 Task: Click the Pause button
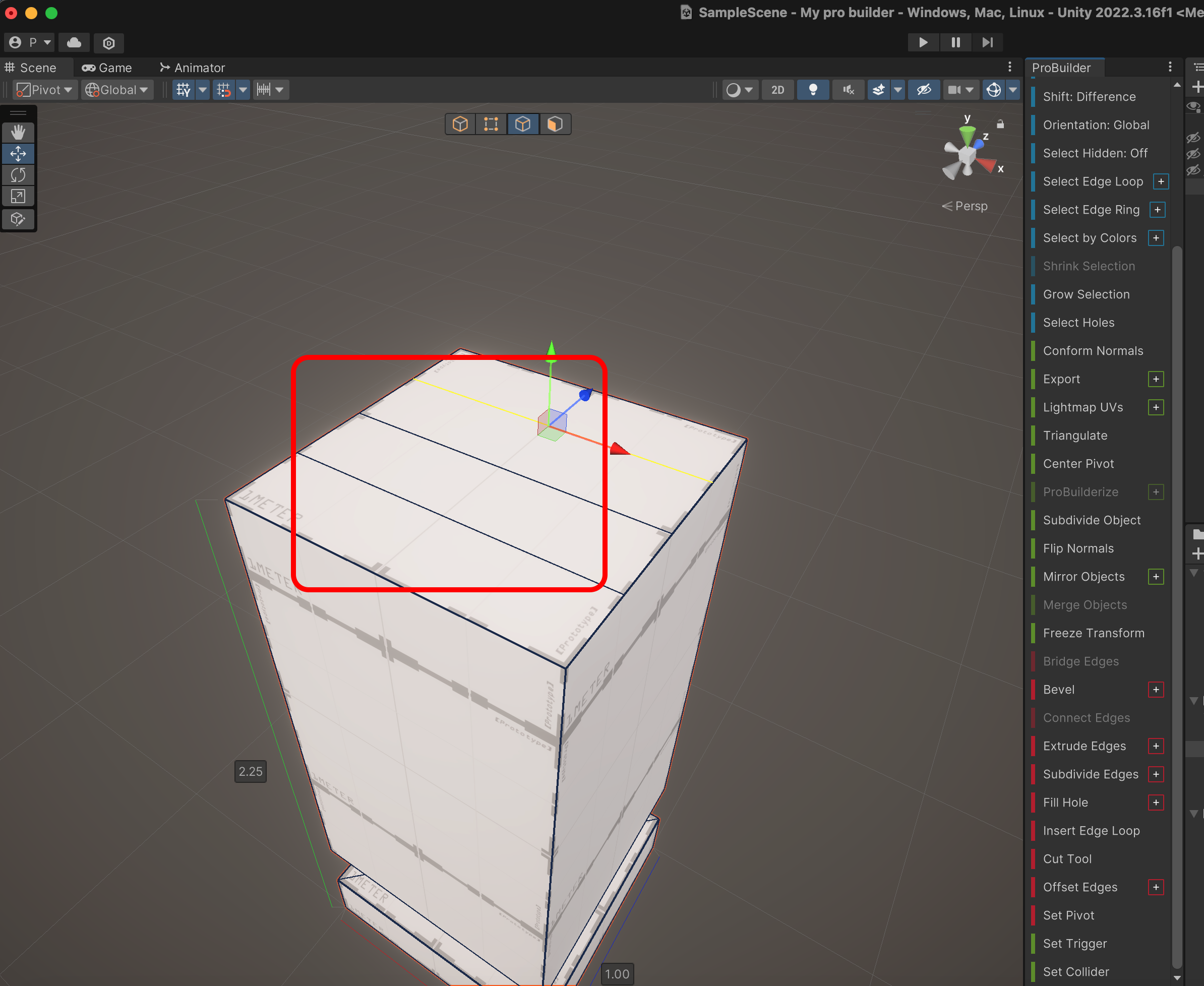pos(955,43)
